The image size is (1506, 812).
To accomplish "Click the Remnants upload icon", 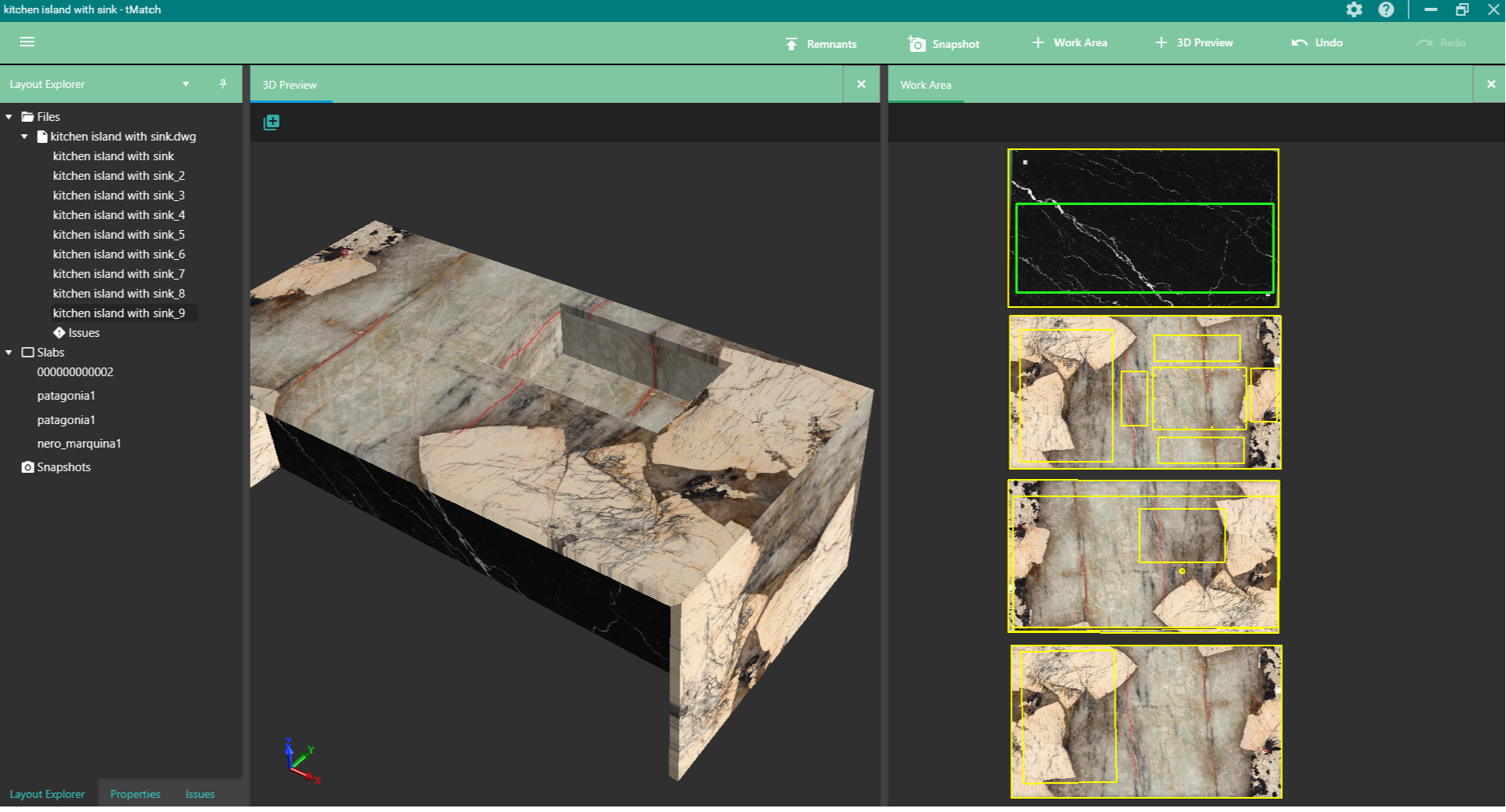I will [791, 44].
